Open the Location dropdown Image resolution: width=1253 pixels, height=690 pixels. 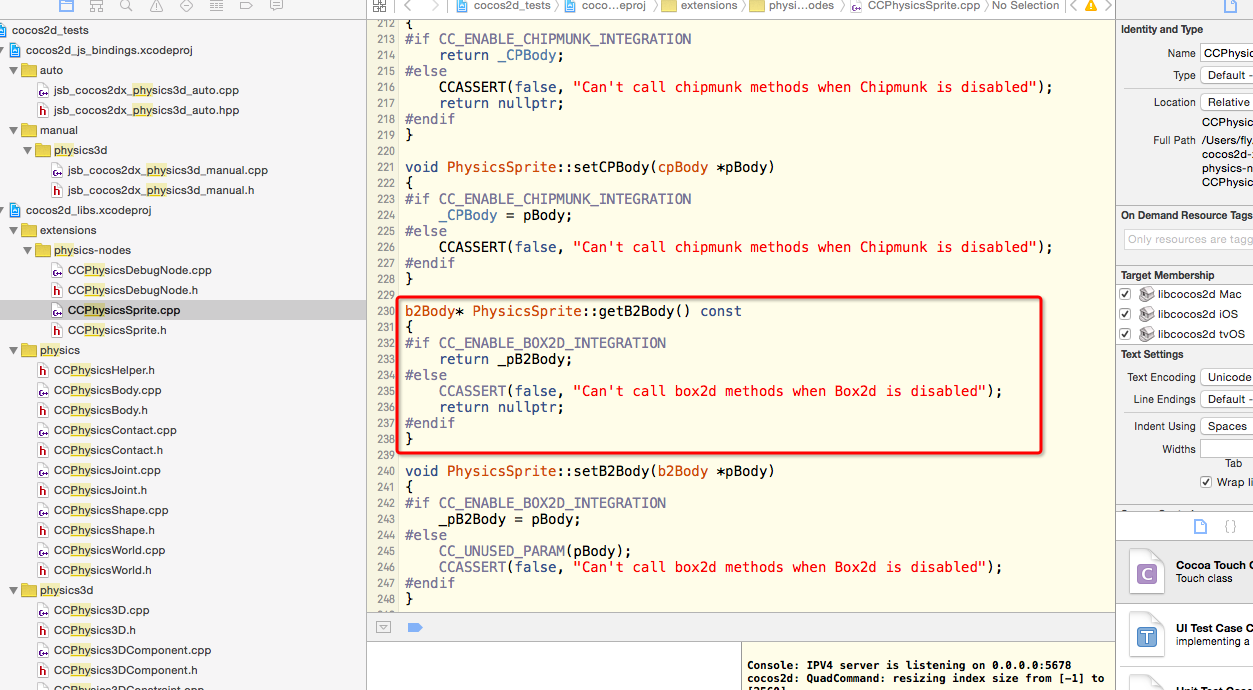click(1227, 102)
